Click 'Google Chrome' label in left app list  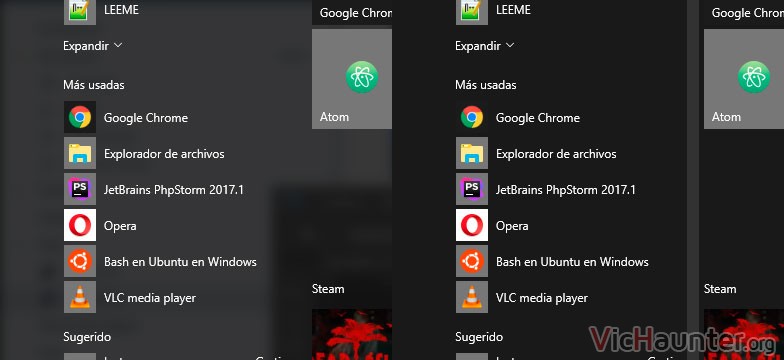coord(146,118)
